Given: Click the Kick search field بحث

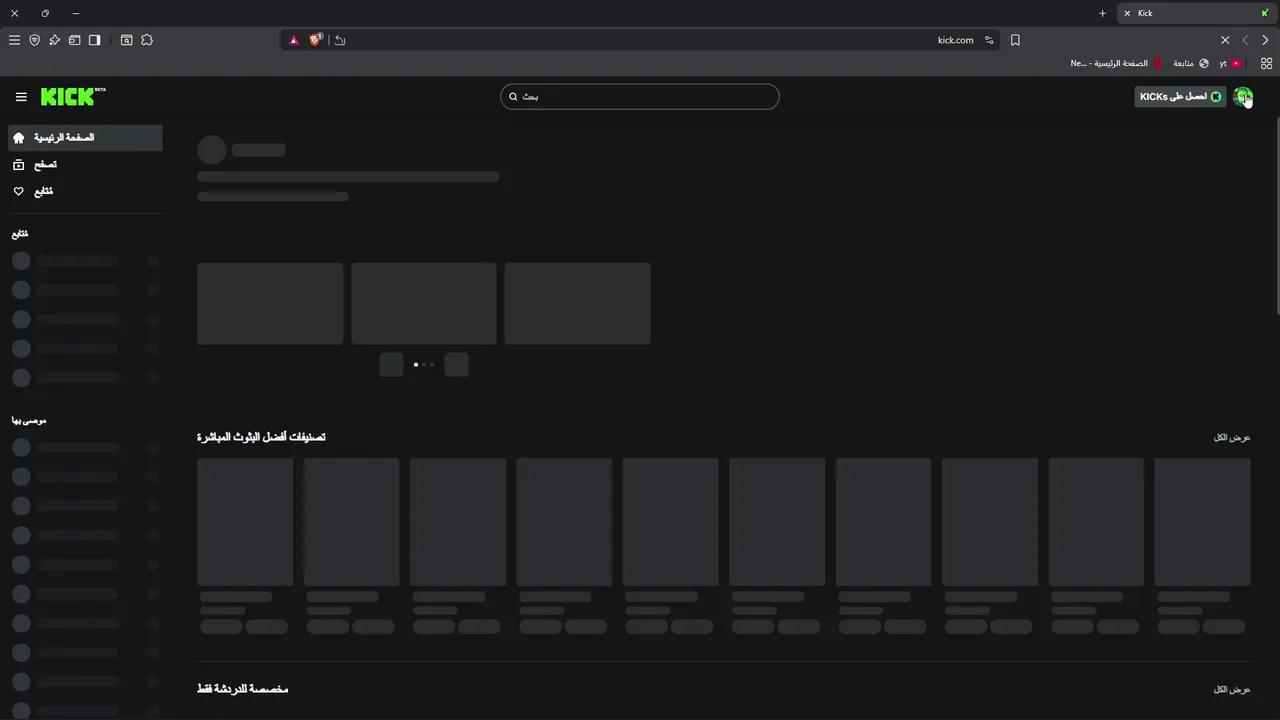Looking at the screenshot, I should pyautogui.click(x=640, y=97).
